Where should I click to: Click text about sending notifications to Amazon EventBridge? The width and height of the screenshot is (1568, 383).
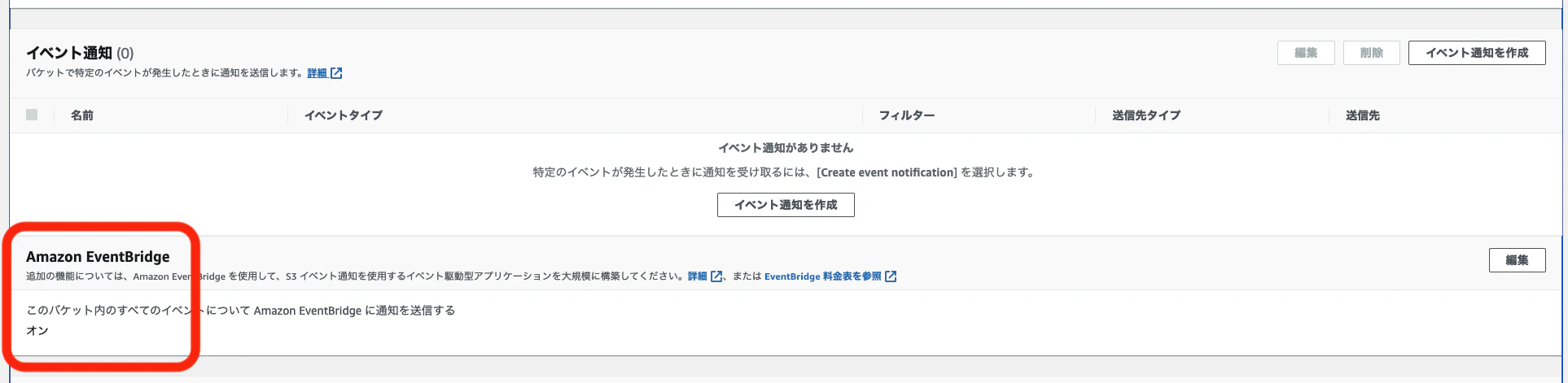pos(241,311)
